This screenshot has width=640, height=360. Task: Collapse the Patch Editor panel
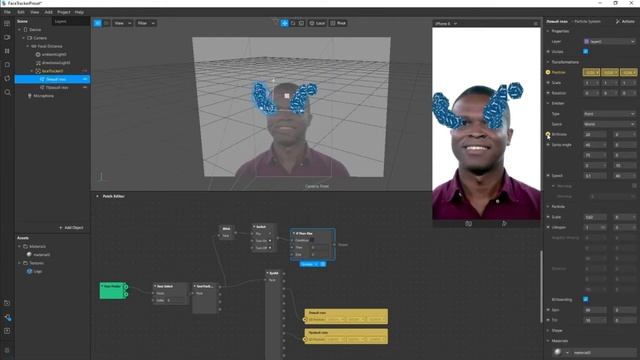coord(97,196)
